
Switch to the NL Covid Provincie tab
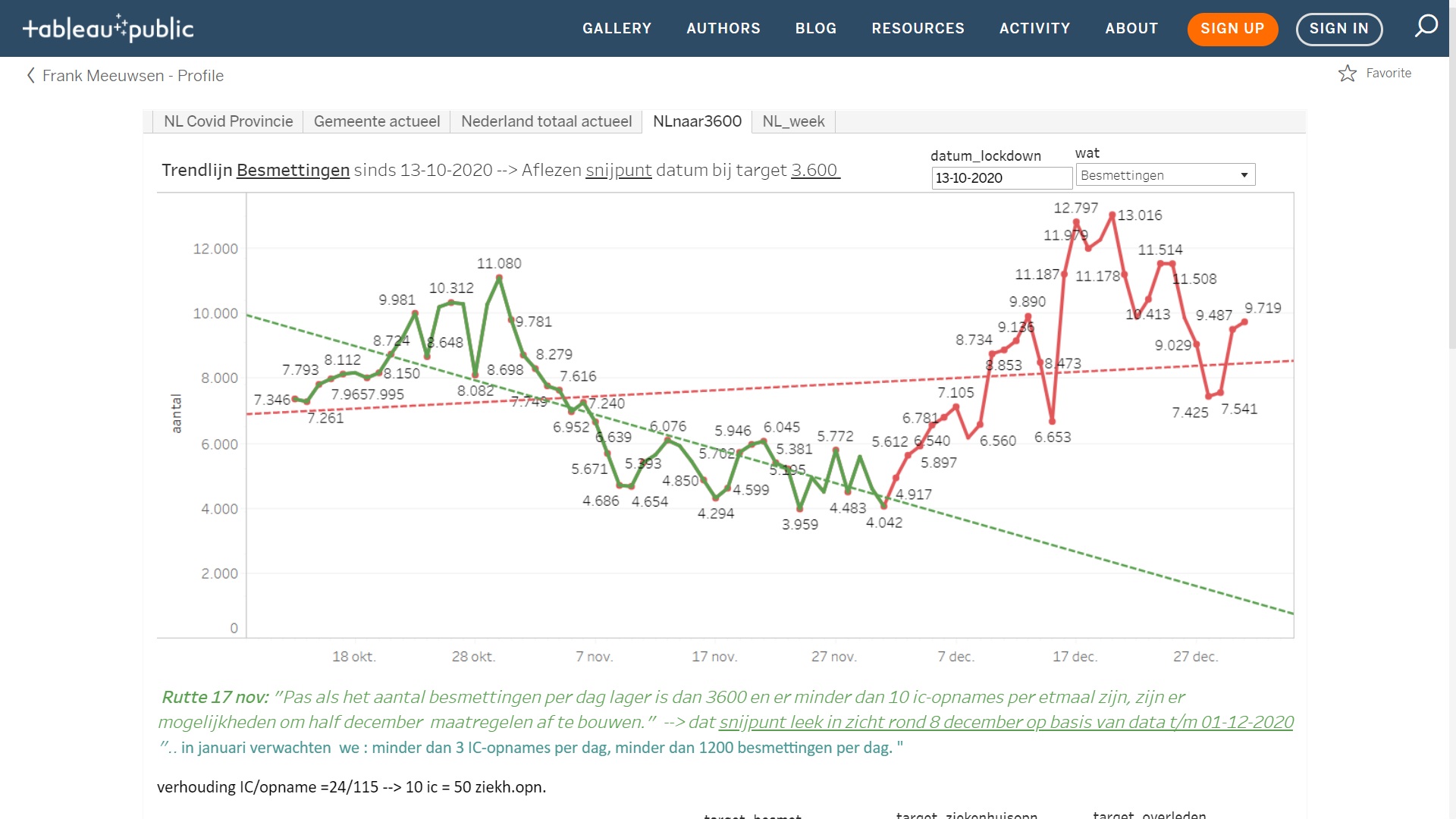pos(227,121)
